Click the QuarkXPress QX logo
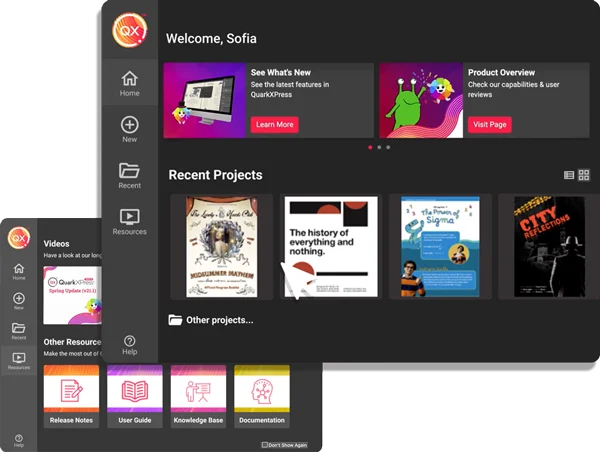 129,29
